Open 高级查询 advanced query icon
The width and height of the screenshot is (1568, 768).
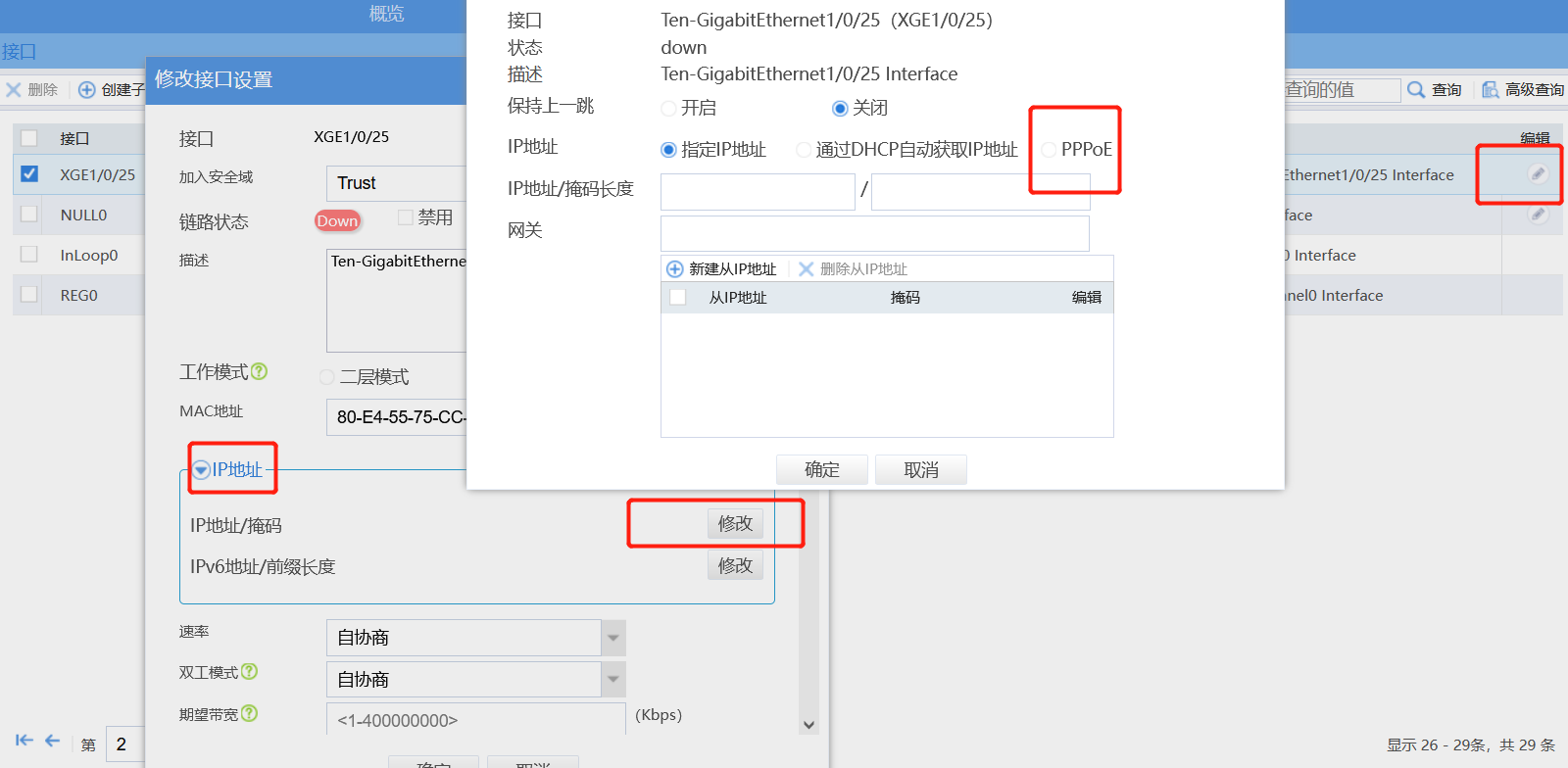point(1490,89)
